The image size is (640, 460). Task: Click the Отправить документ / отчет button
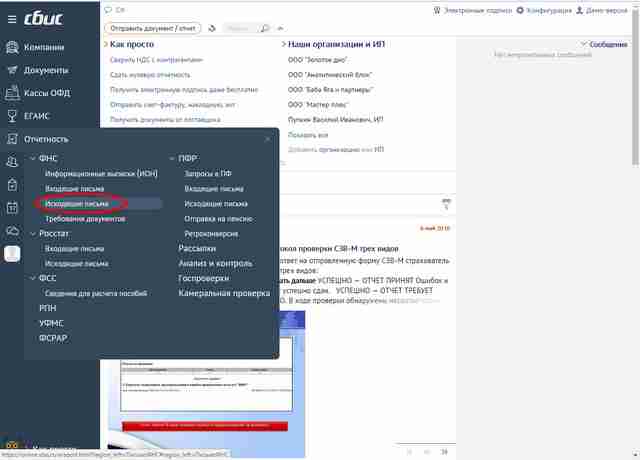tap(153, 29)
